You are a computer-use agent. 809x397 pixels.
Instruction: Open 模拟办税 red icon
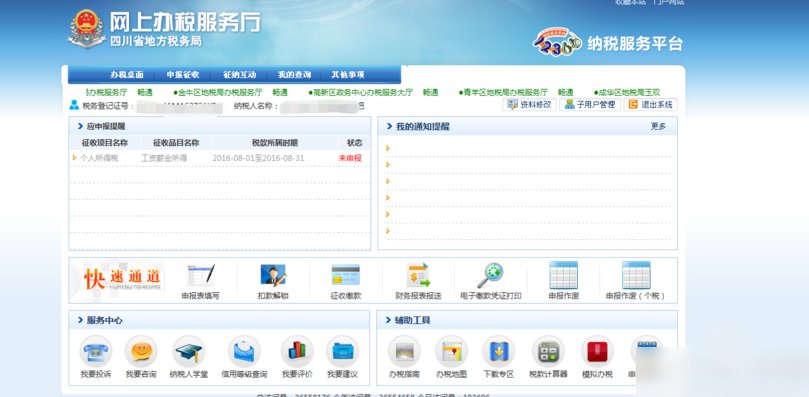(597, 352)
